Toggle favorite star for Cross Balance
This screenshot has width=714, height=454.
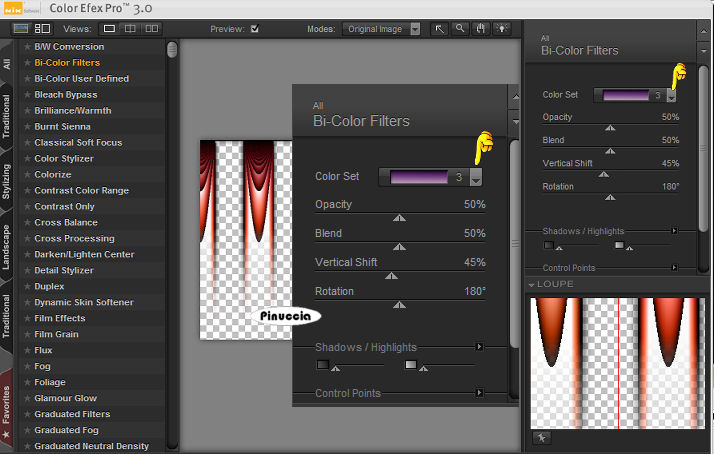(x=27, y=222)
